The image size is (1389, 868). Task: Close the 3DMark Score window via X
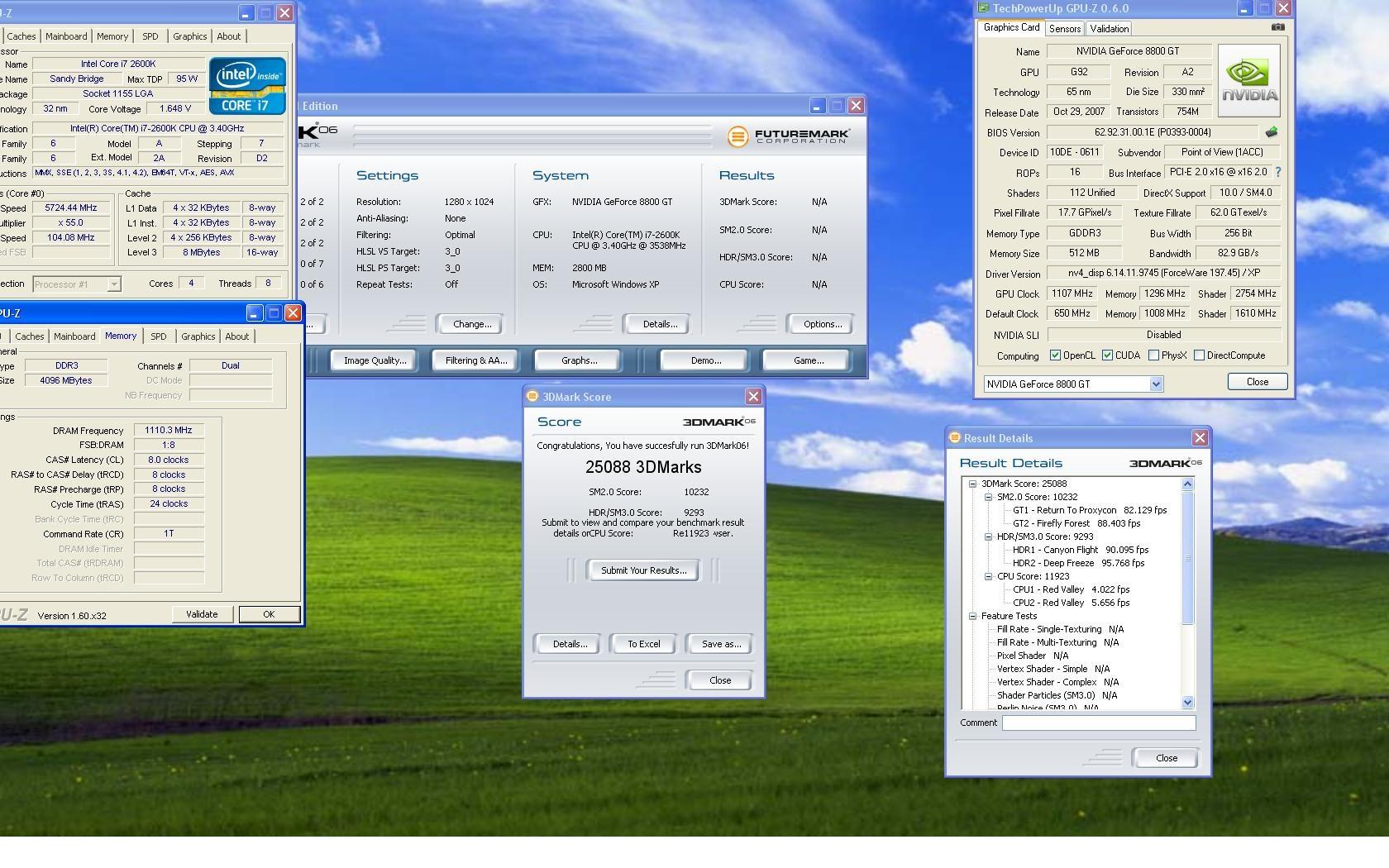pos(753,397)
